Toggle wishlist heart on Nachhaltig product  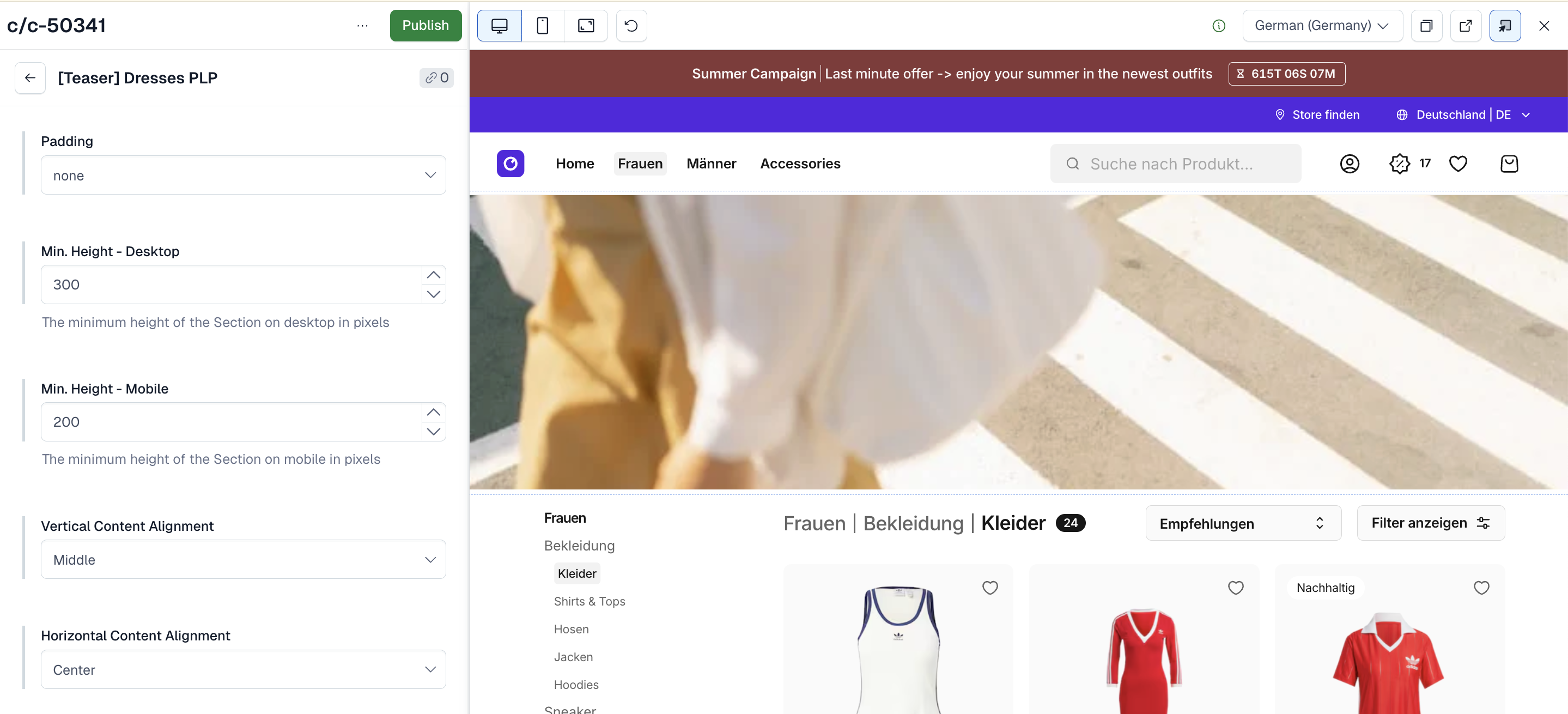(1481, 588)
